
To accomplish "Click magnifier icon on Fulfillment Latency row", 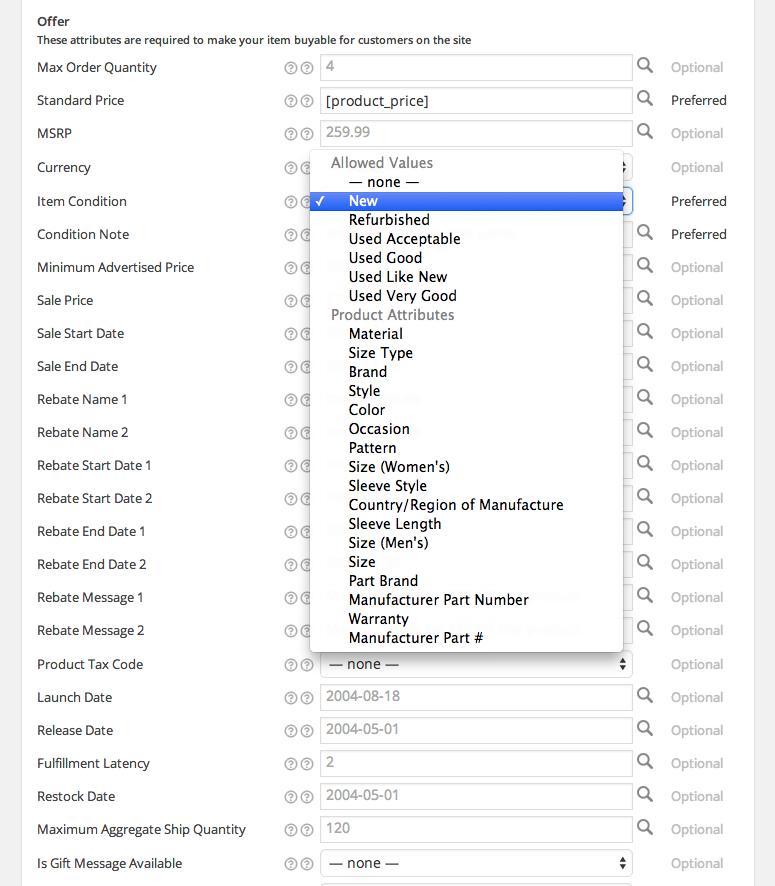I will coord(645,761).
